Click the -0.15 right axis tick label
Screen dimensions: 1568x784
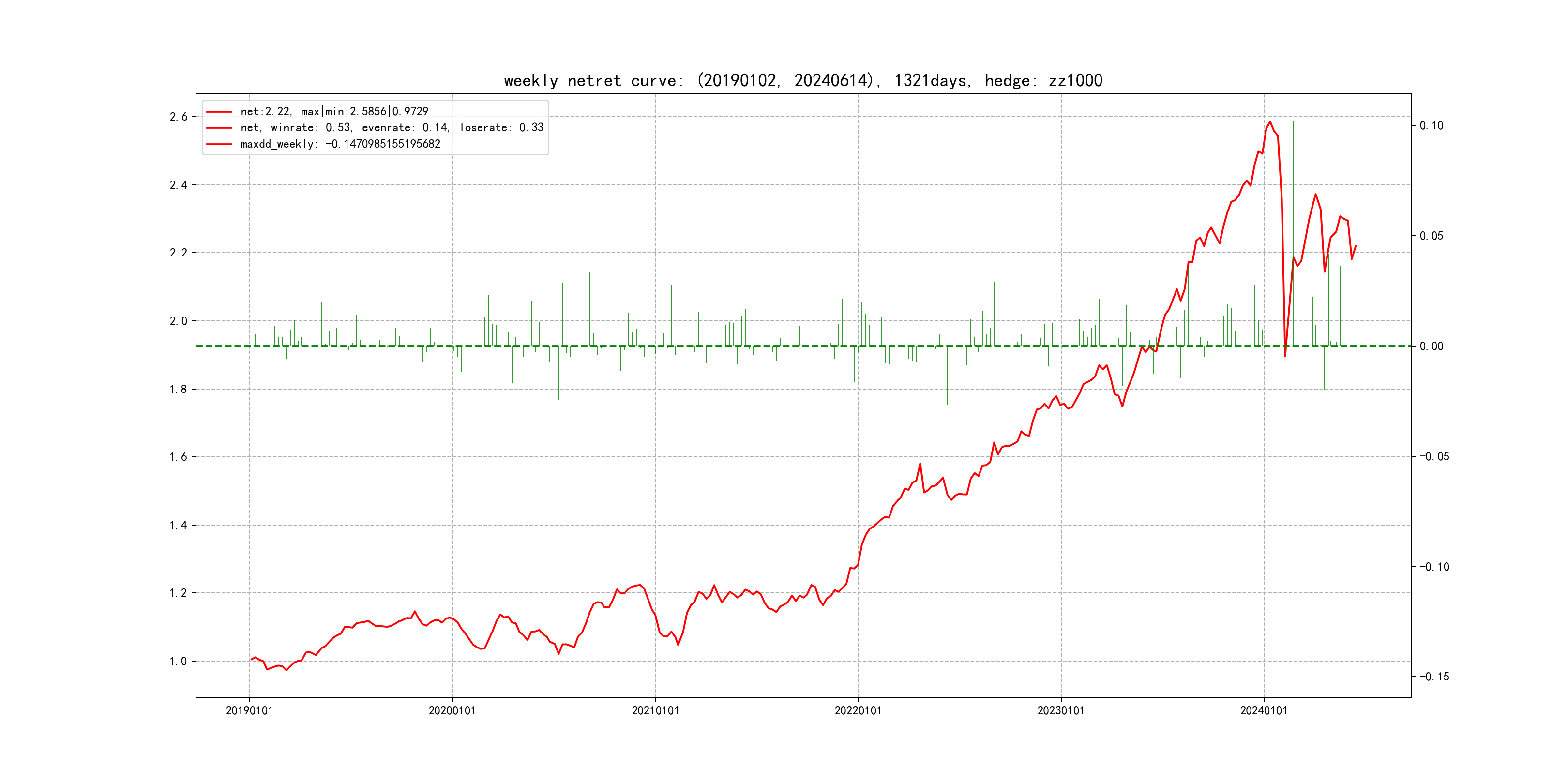(1434, 677)
